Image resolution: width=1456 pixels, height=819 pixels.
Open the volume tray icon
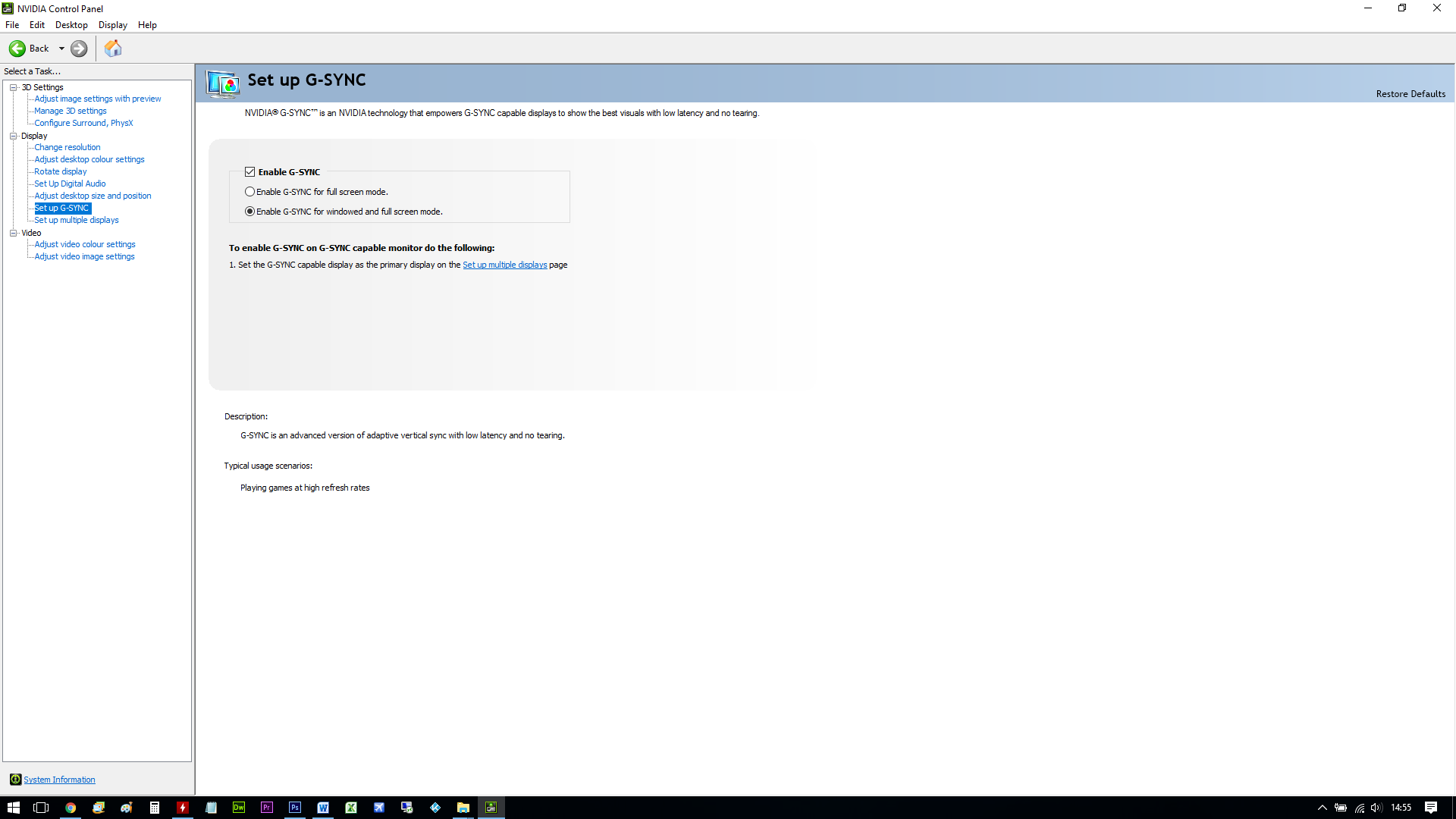coord(1376,808)
